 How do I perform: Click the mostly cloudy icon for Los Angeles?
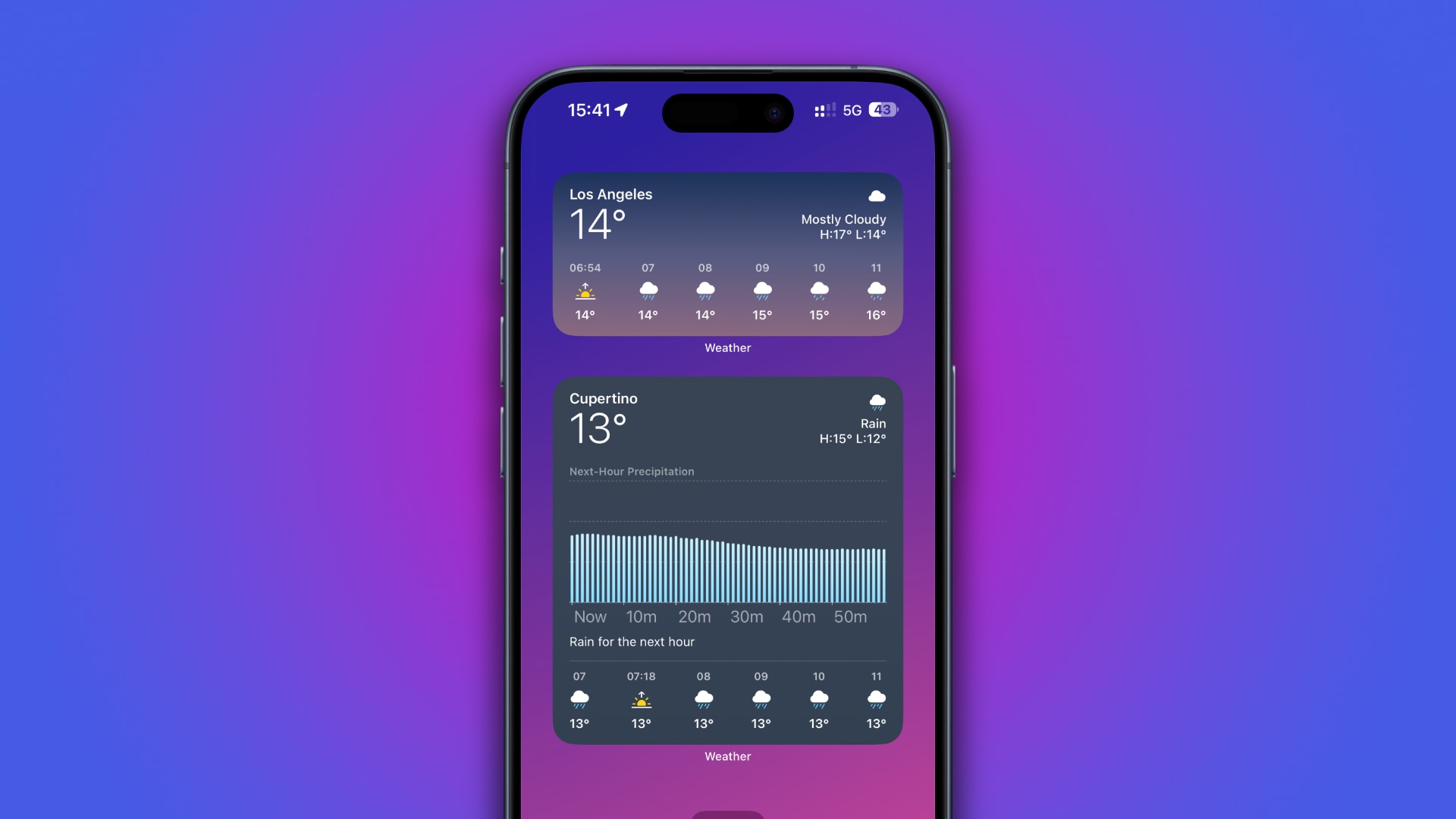point(876,195)
